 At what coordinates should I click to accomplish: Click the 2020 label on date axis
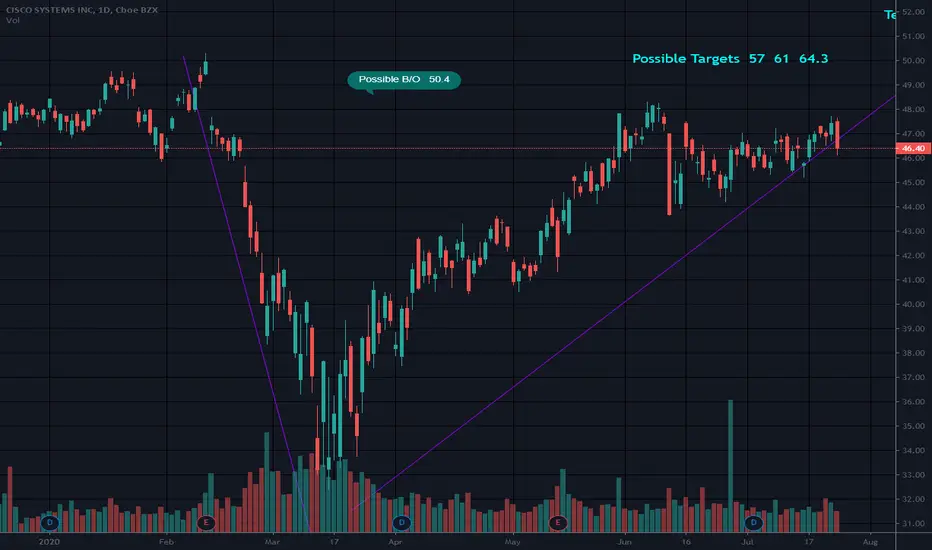[x=49, y=542]
